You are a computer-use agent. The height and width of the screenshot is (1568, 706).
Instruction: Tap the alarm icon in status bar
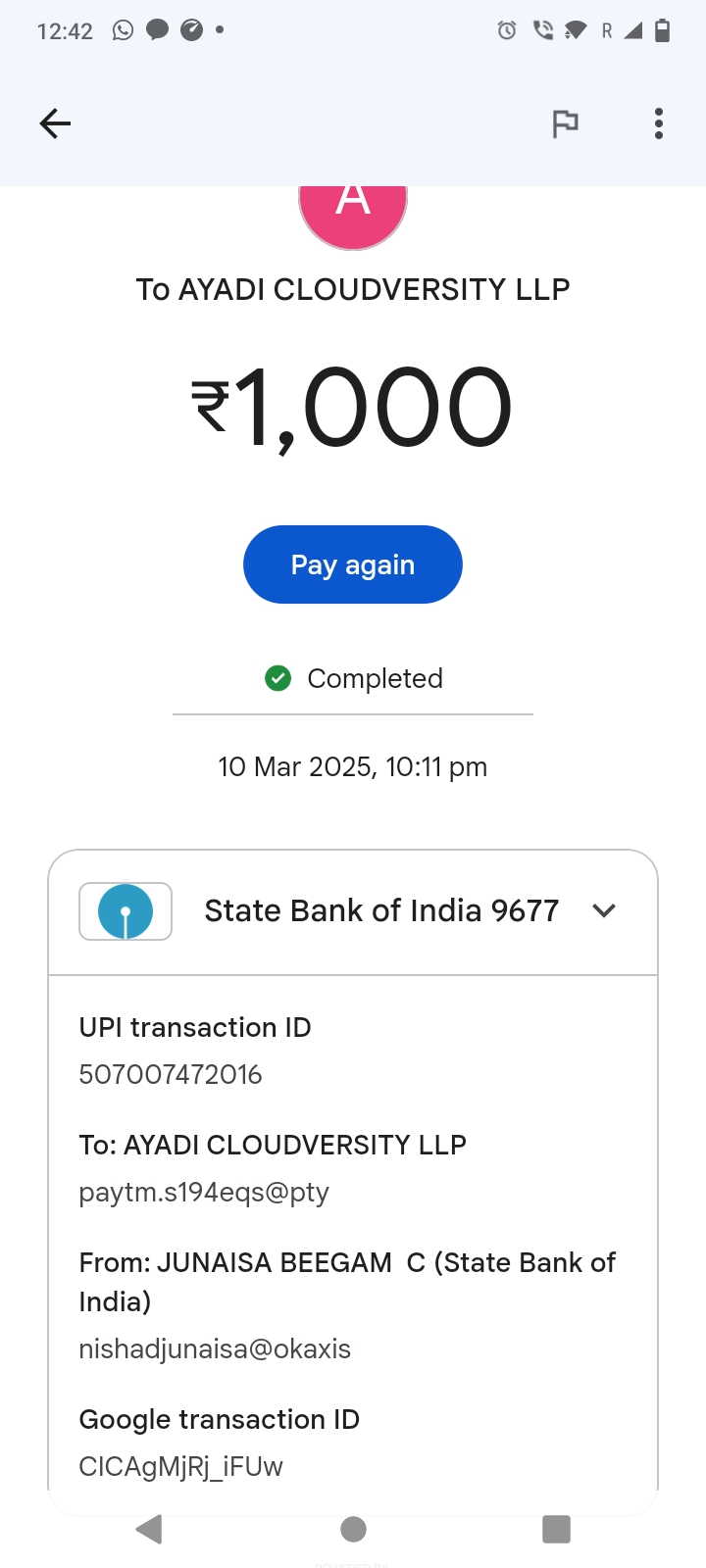[507, 30]
